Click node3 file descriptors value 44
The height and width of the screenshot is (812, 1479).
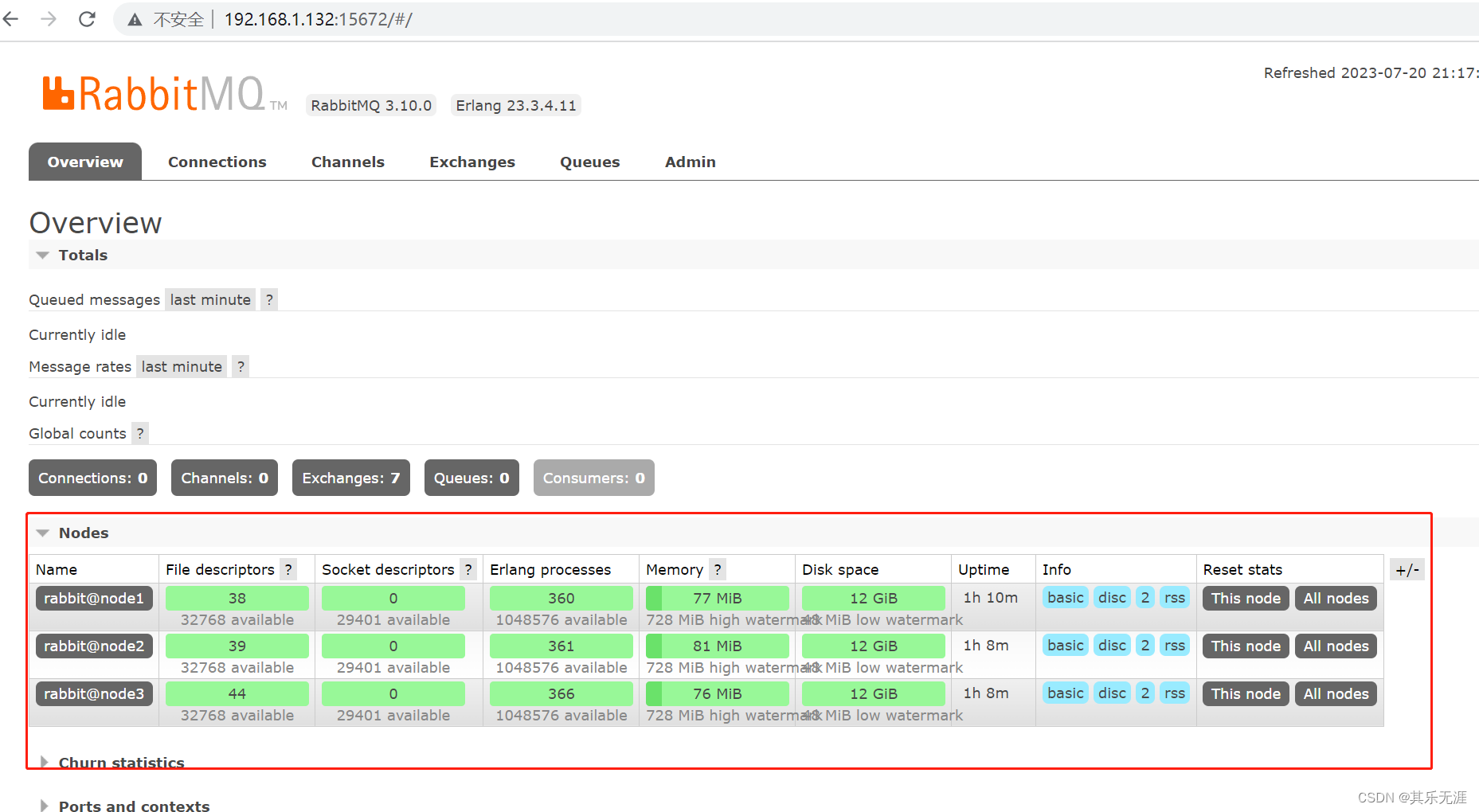237,693
